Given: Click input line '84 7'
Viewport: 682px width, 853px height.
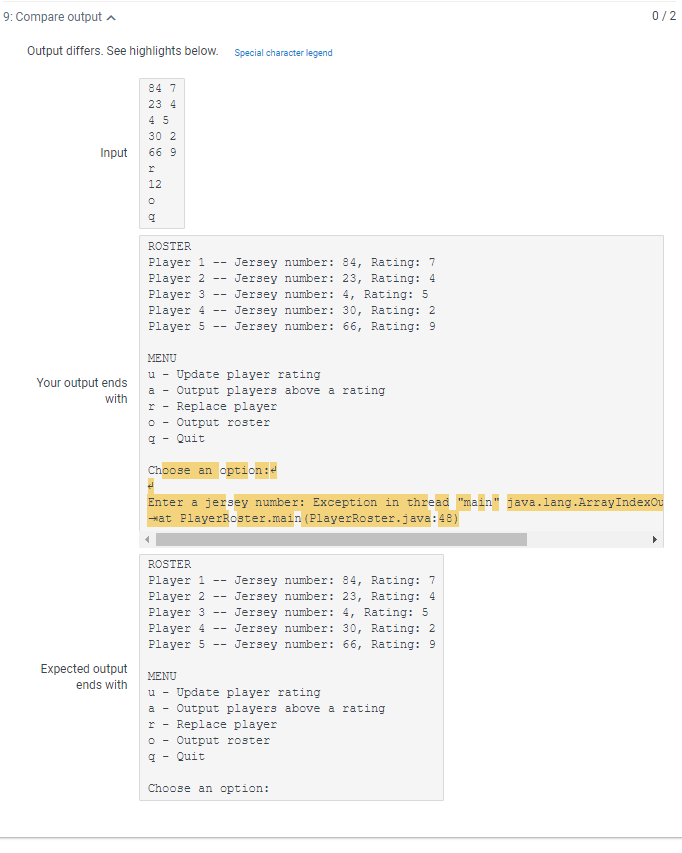Looking at the screenshot, I should 162,88.
